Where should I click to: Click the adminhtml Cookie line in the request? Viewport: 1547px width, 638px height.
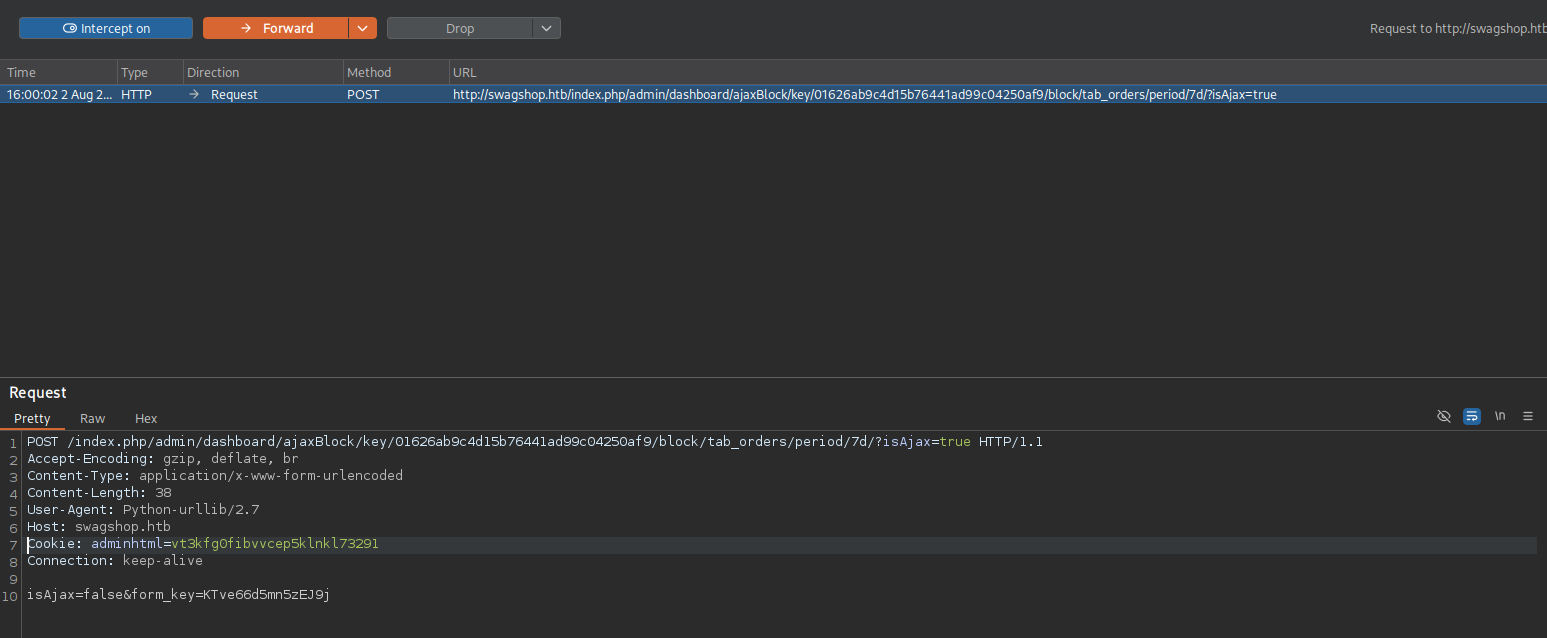200,543
